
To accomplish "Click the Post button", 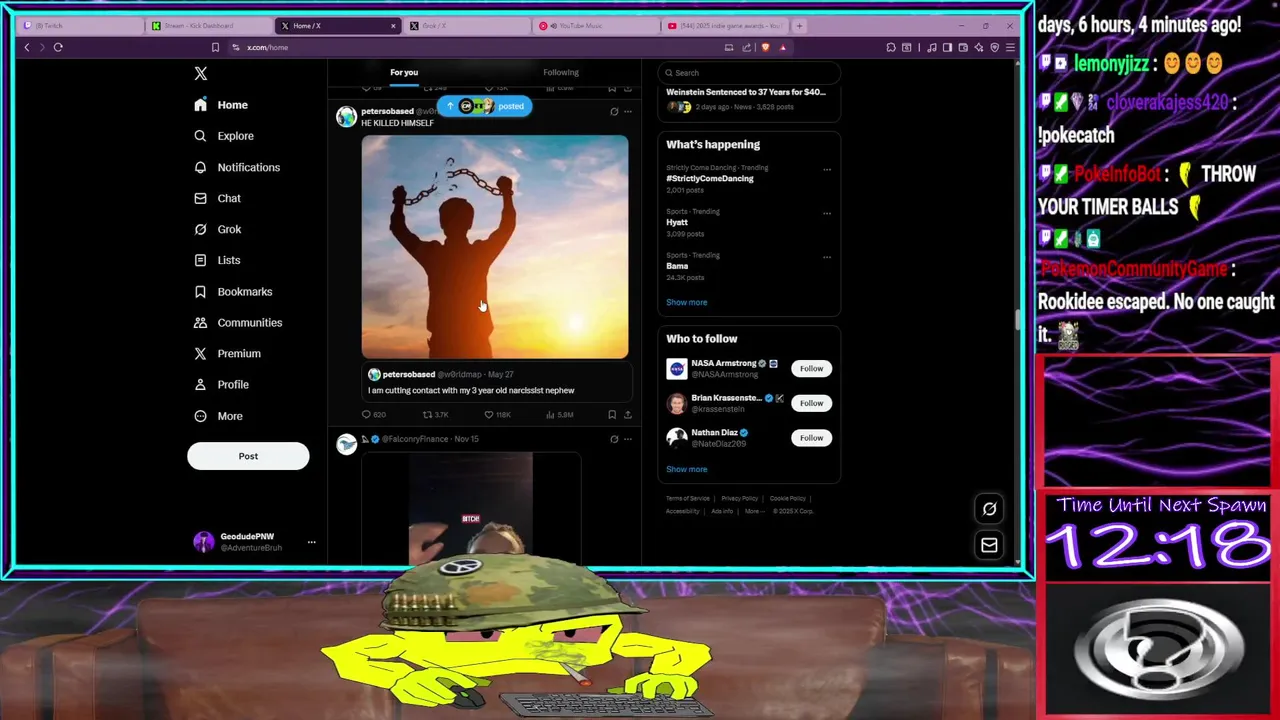I will (x=248, y=456).
